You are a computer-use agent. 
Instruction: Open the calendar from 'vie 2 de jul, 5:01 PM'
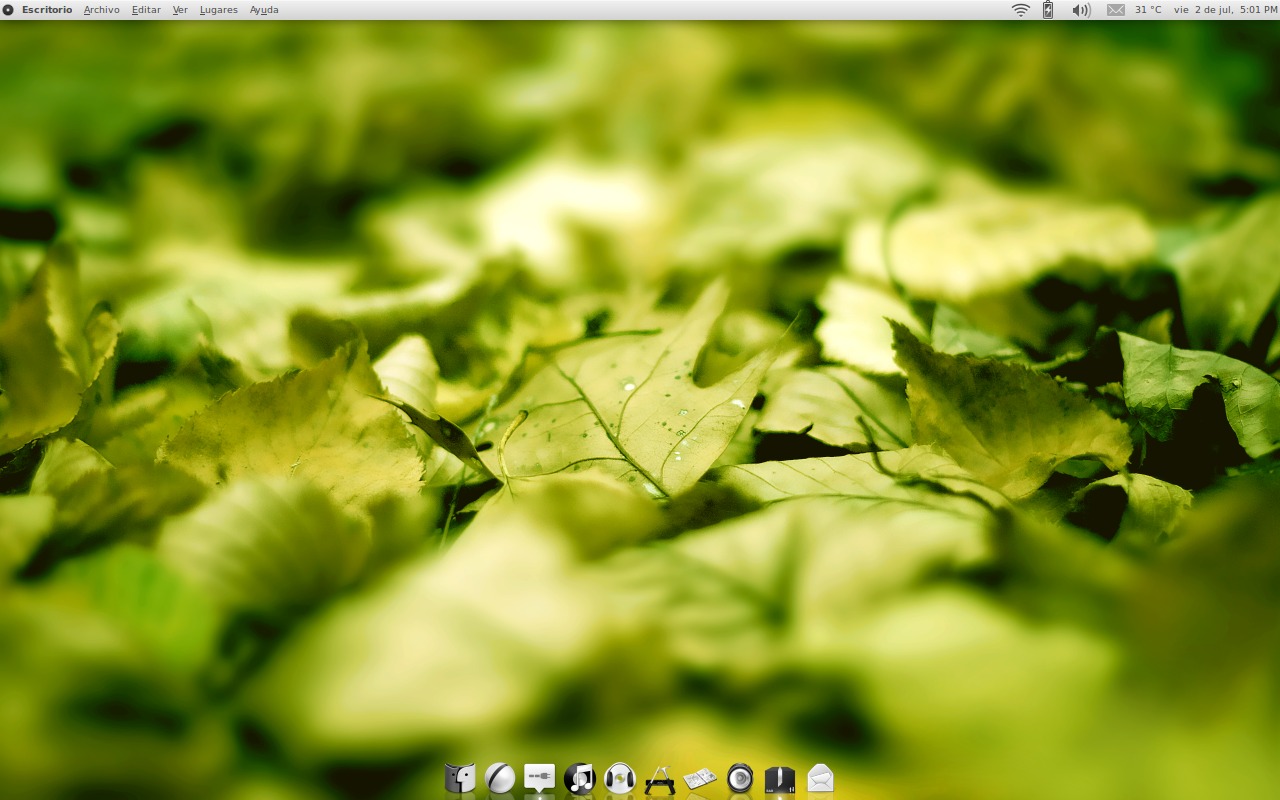pos(1225,10)
